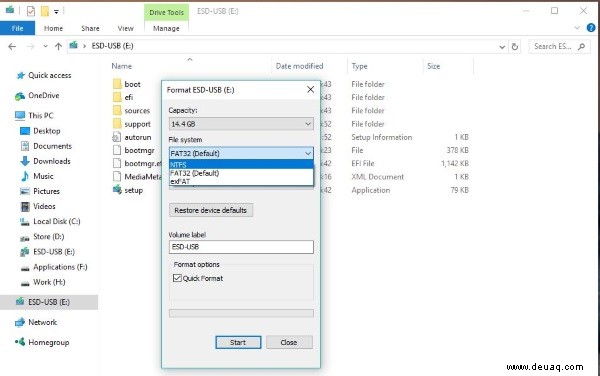Viewport: 600px width, 376px height.
Task: Open ESD-USB (E:) under This PC
Action: [x=54, y=252]
